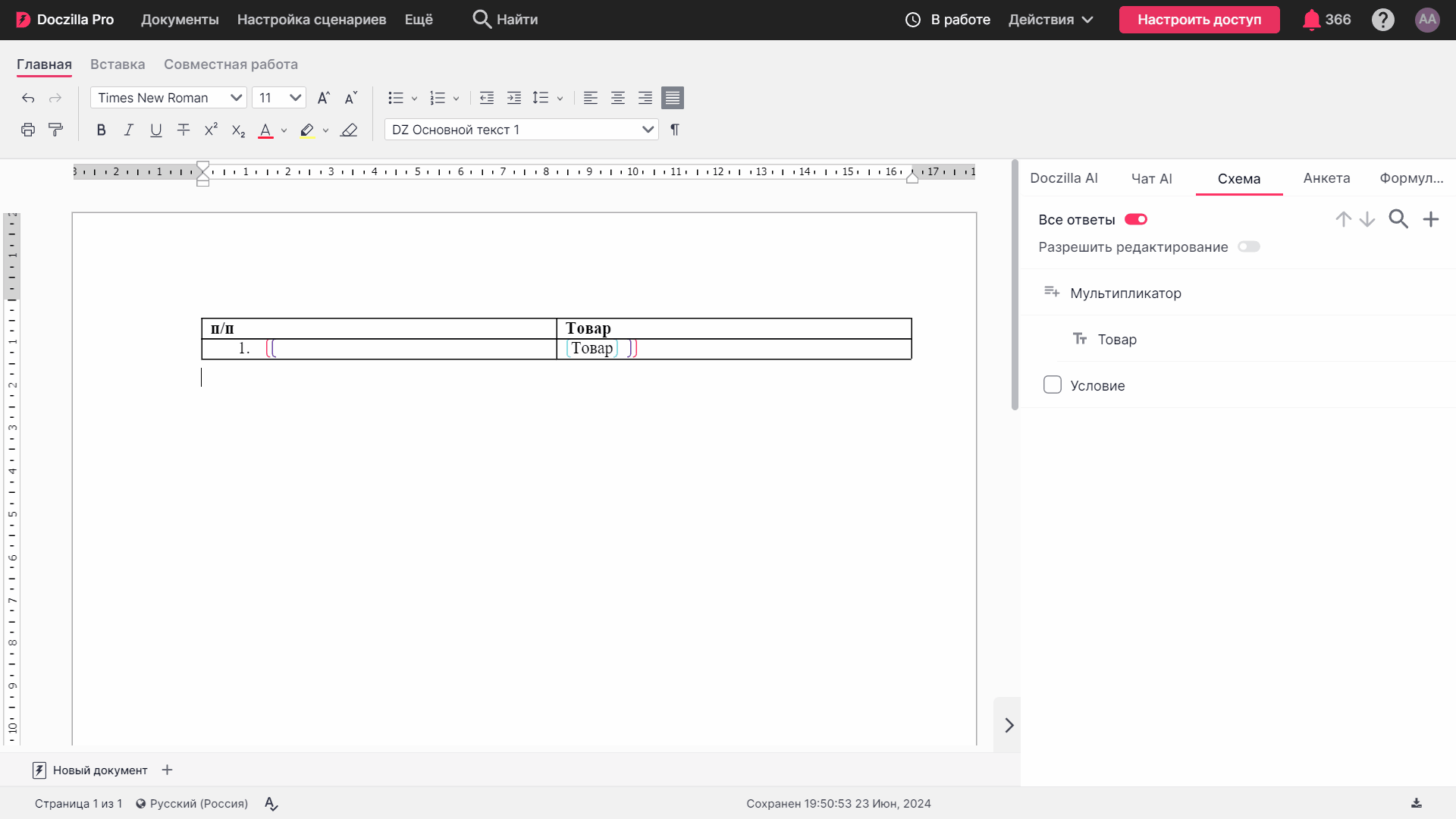The width and height of the screenshot is (1456, 819).
Task: Open the Ещё menu
Action: (x=419, y=20)
